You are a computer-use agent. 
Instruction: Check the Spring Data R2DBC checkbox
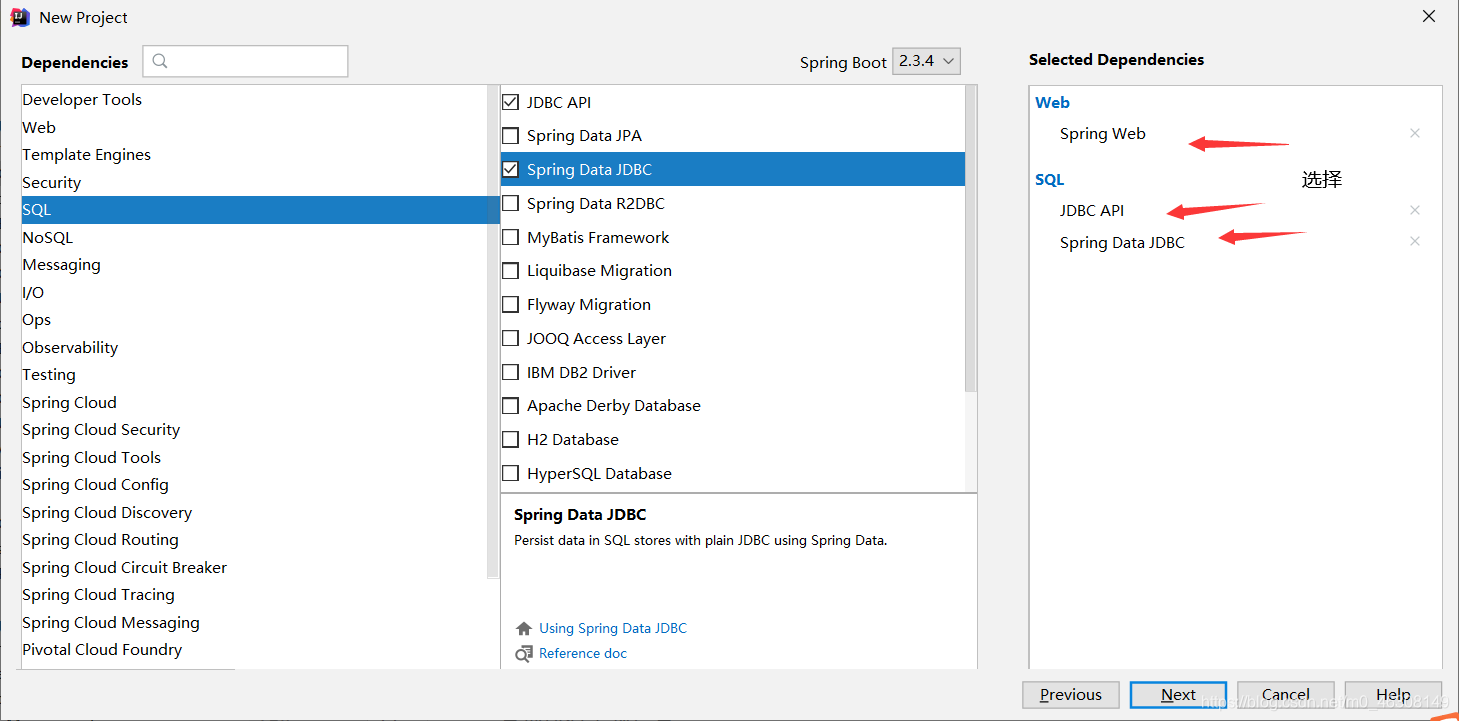tap(511, 203)
